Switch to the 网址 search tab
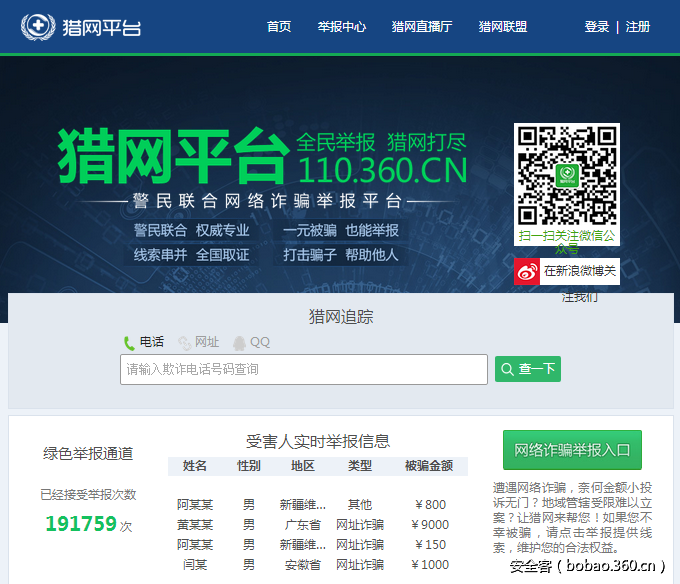680x584 pixels. pyautogui.click(x=207, y=342)
